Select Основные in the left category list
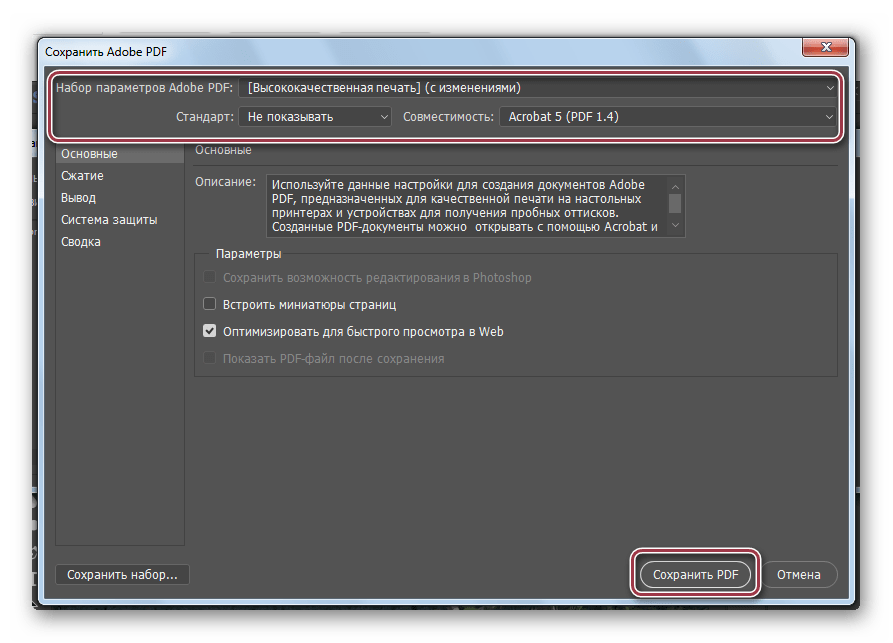The image size is (893, 643). [x=89, y=154]
